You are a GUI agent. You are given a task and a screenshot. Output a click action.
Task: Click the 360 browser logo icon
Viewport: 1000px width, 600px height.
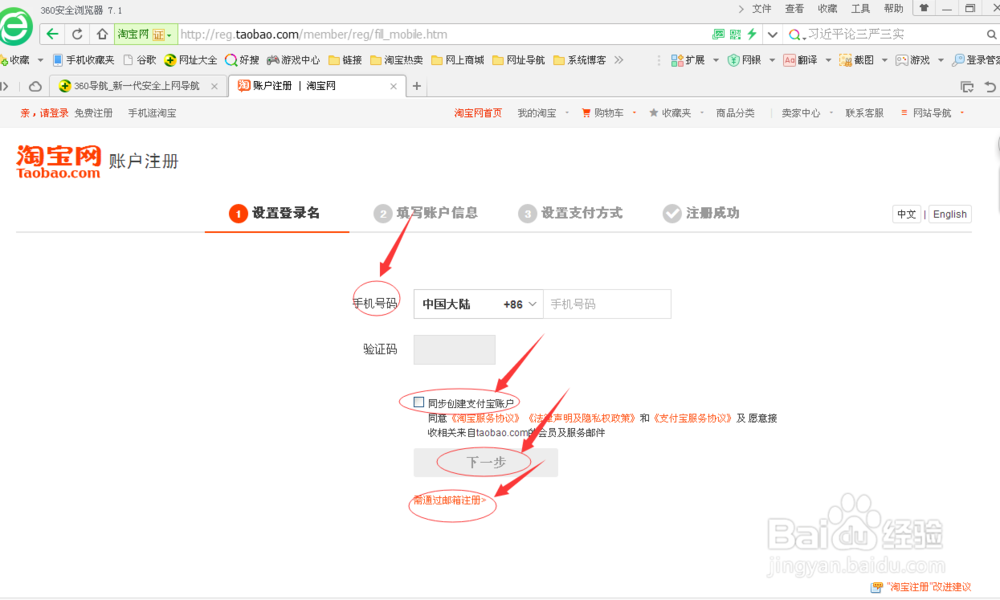16,27
